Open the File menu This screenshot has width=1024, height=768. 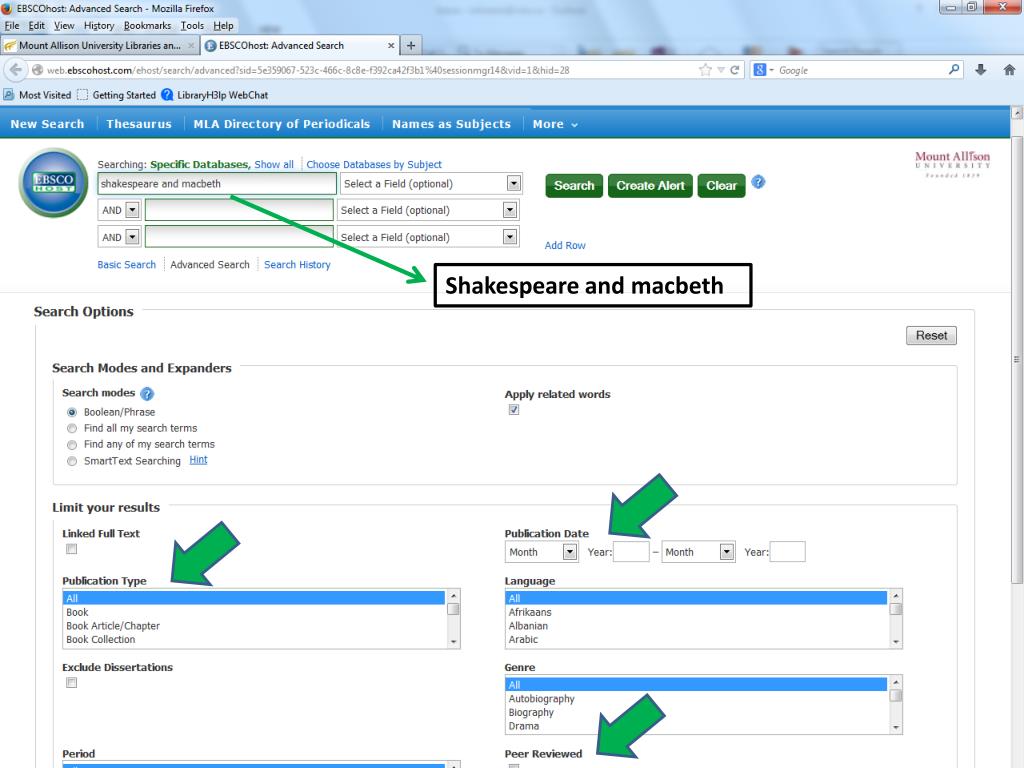click(12, 25)
